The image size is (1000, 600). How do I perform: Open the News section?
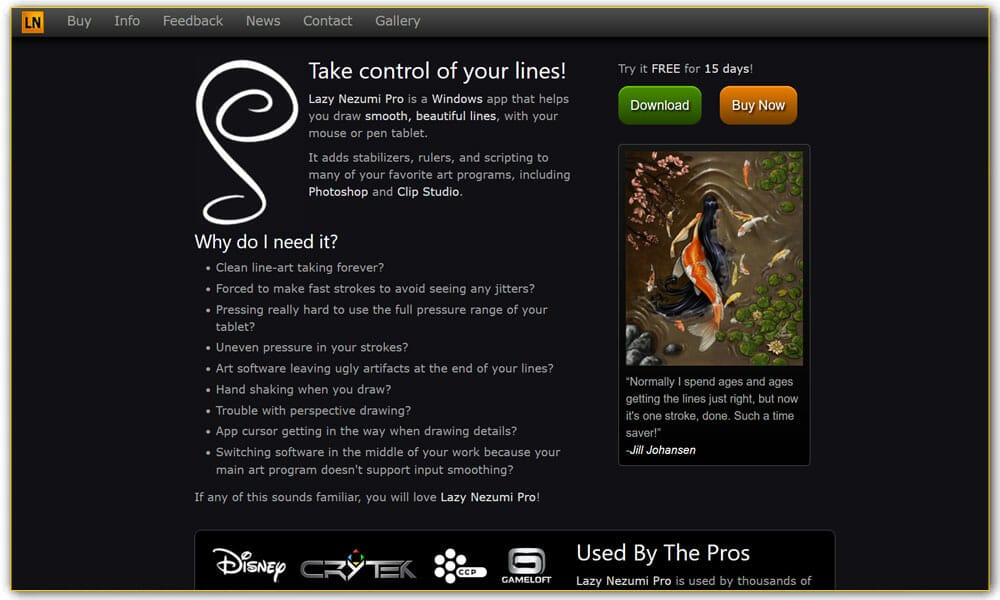click(x=263, y=21)
